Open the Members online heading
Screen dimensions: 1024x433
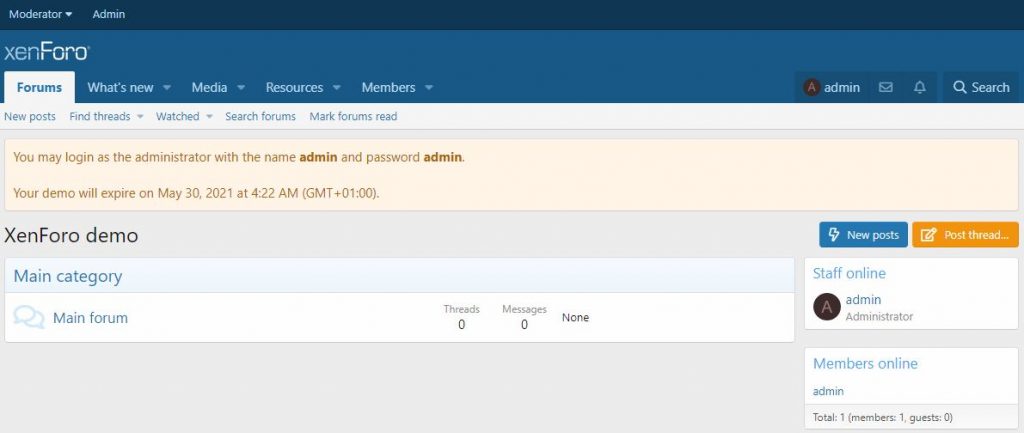tap(865, 363)
